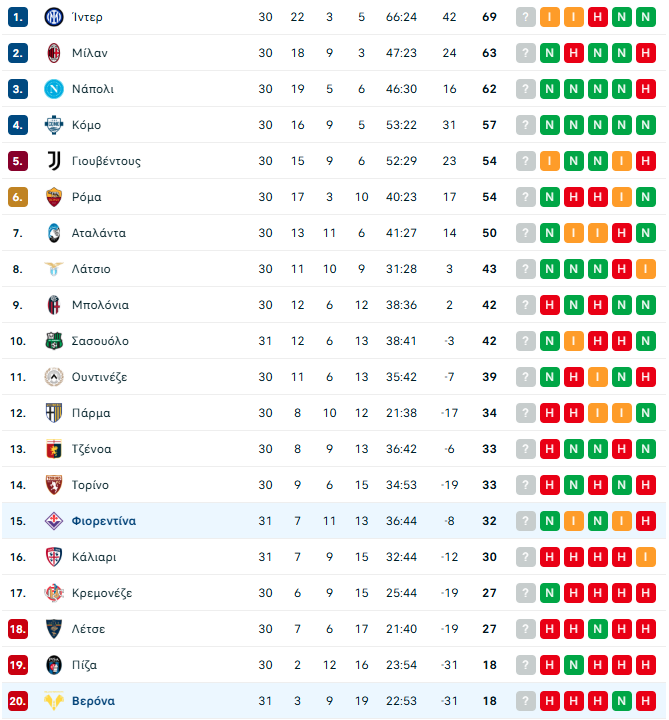Click the Juventus logo icon
This screenshot has width=669, height=720.
click(x=53, y=161)
